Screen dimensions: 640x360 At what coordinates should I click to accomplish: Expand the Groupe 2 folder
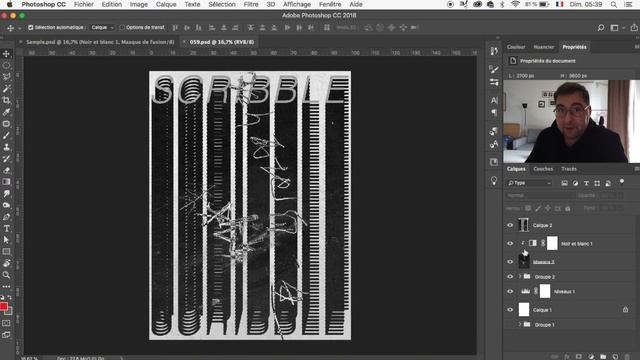click(x=520, y=277)
